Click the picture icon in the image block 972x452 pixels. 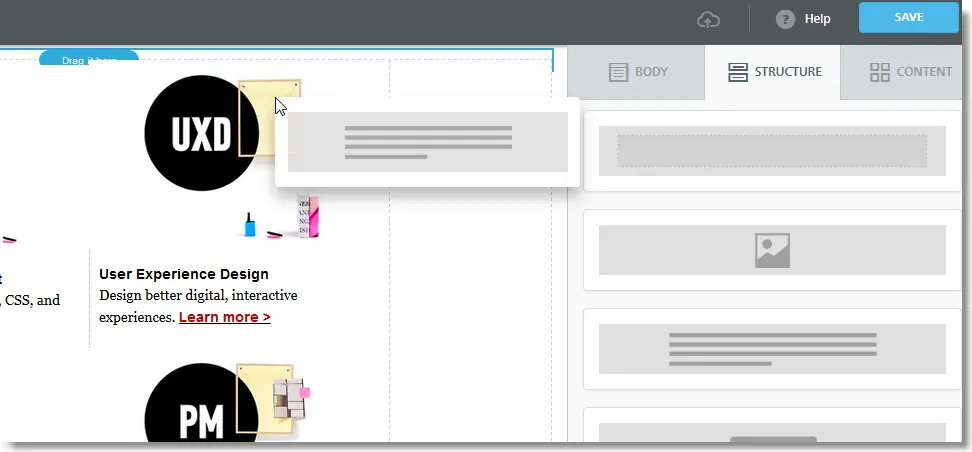coord(772,250)
